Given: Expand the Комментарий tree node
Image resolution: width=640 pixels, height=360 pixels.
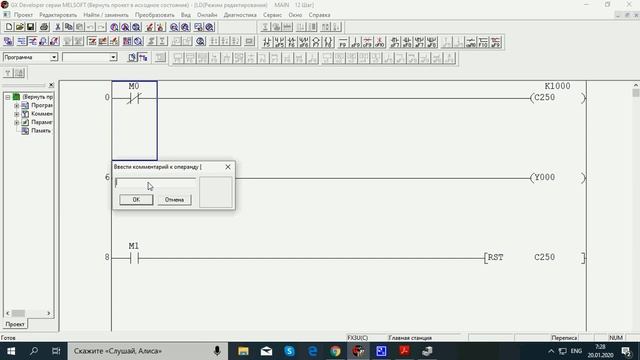Looking at the screenshot, I should click(x=17, y=114).
